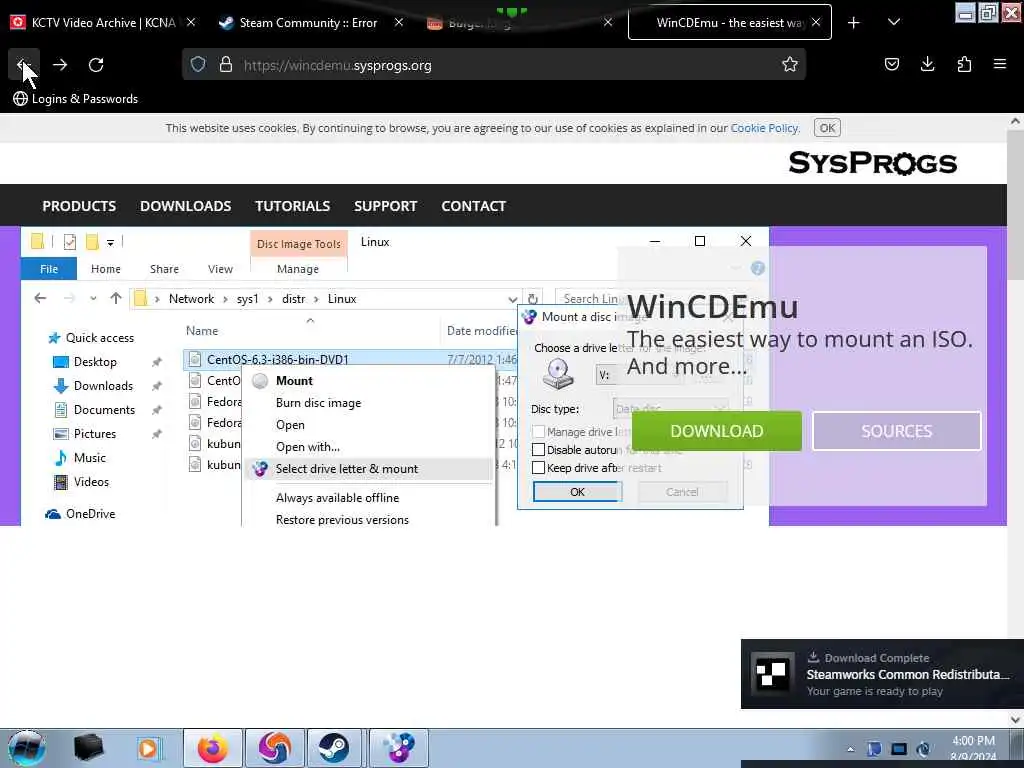
Task: Open the taskbar clock showing 4:00 PM
Action: tap(973, 748)
